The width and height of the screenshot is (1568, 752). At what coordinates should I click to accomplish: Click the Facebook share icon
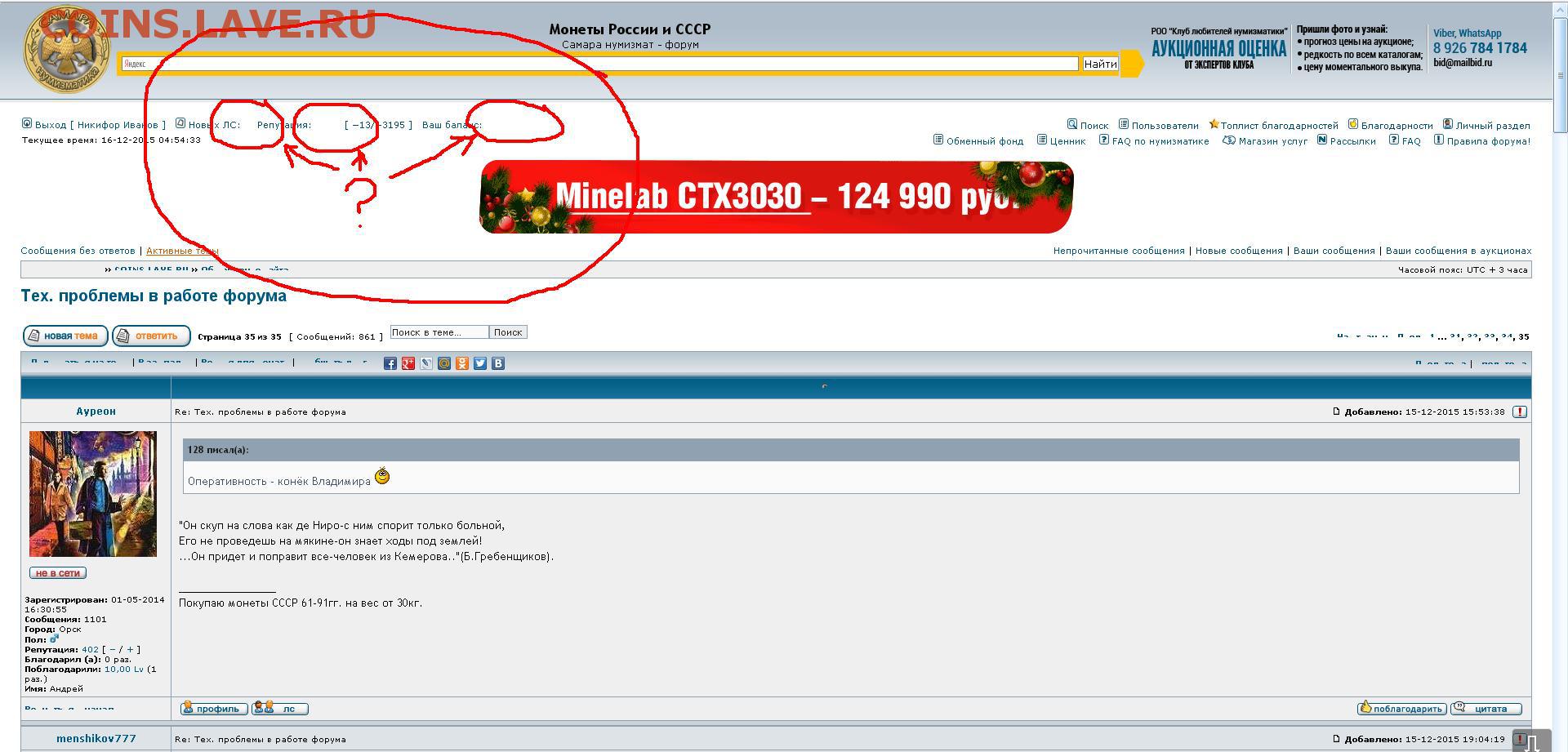(390, 363)
